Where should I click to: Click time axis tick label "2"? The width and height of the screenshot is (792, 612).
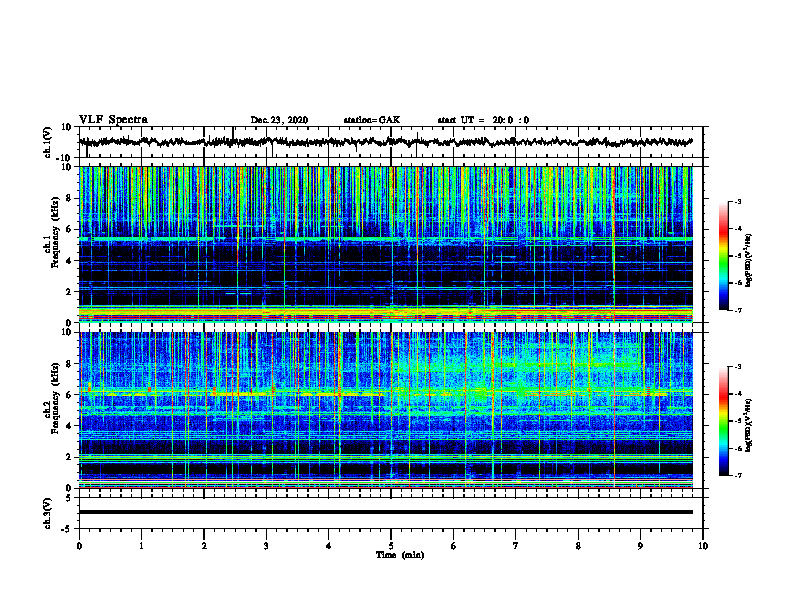[x=204, y=546]
